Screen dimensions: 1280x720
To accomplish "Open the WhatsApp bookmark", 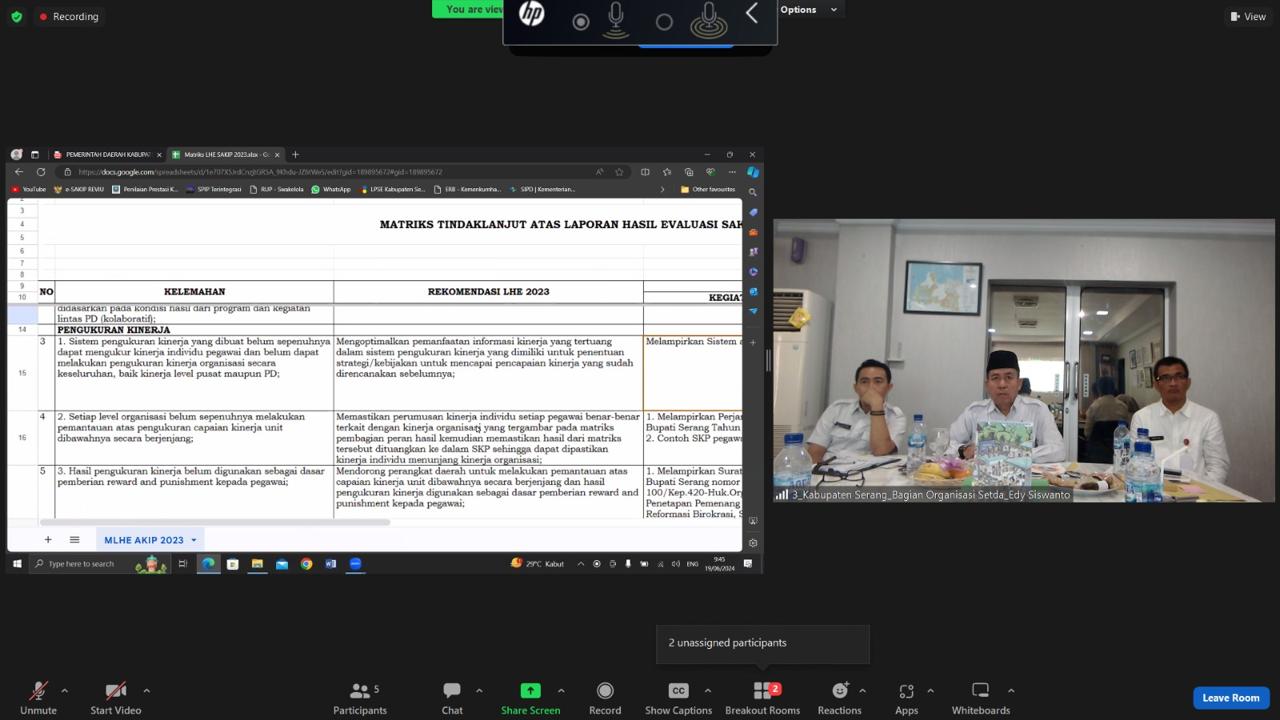I will point(331,189).
